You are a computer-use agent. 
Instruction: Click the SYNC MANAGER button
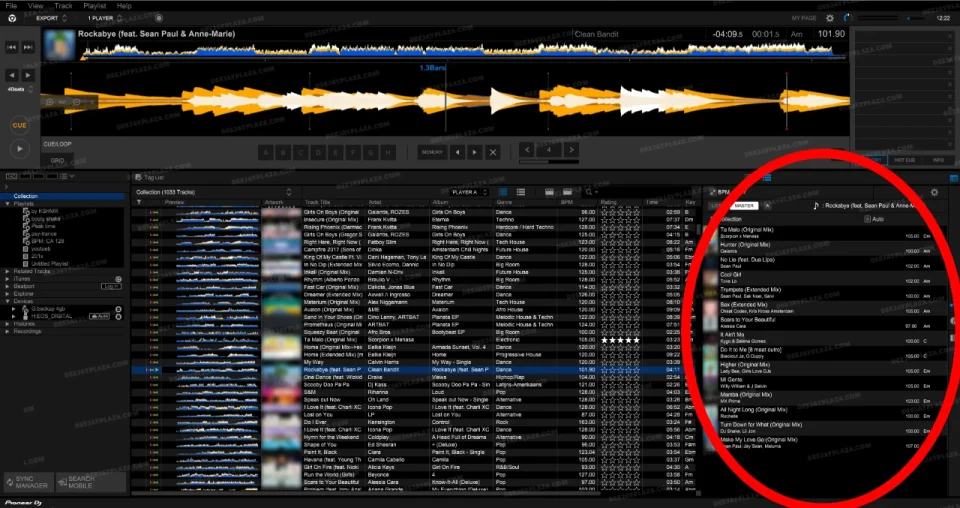[x=28, y=482]
